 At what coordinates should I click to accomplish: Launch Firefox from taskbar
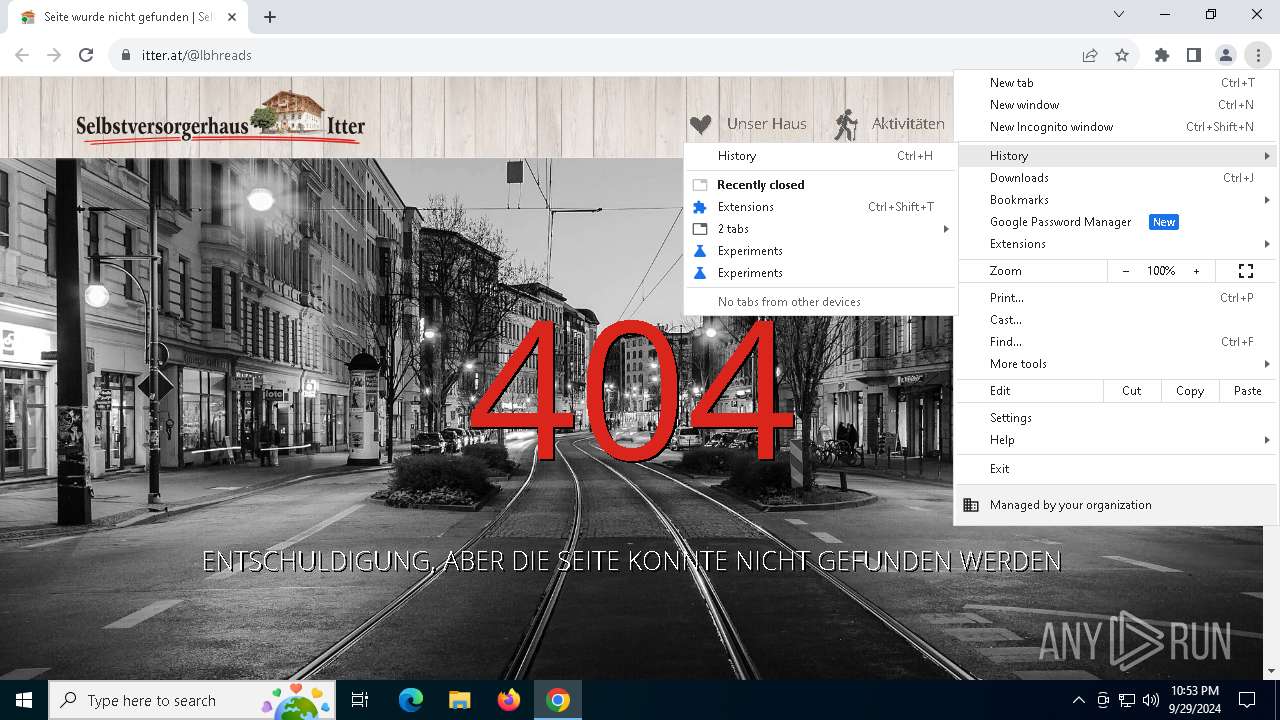(x=508, y=700)
